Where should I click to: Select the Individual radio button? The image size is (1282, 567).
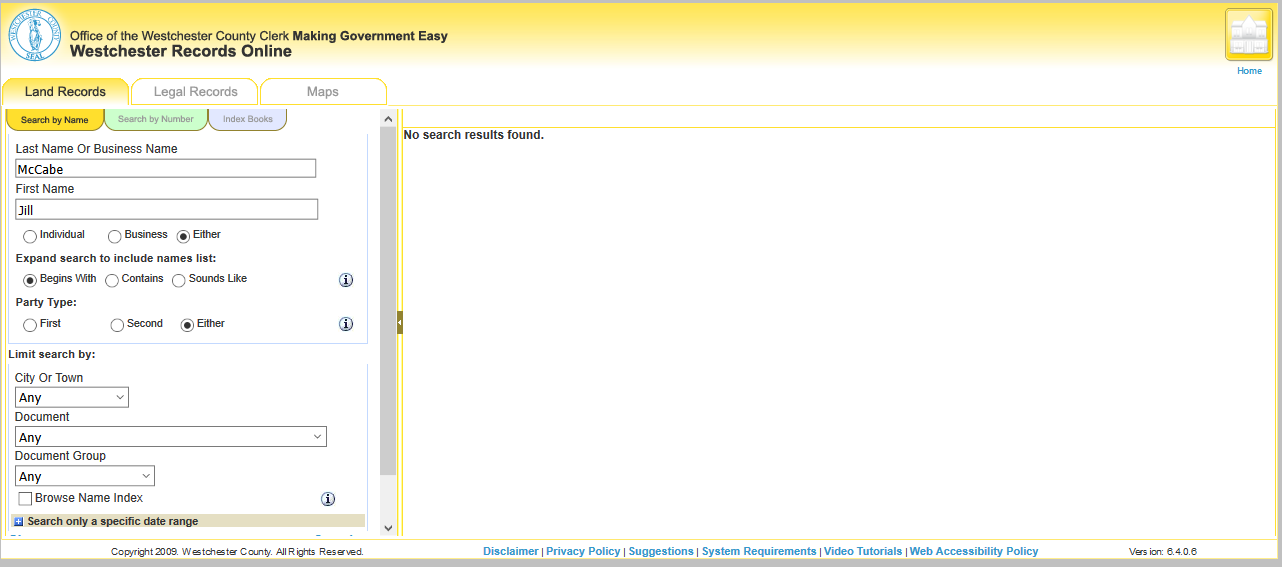[30, 236]
